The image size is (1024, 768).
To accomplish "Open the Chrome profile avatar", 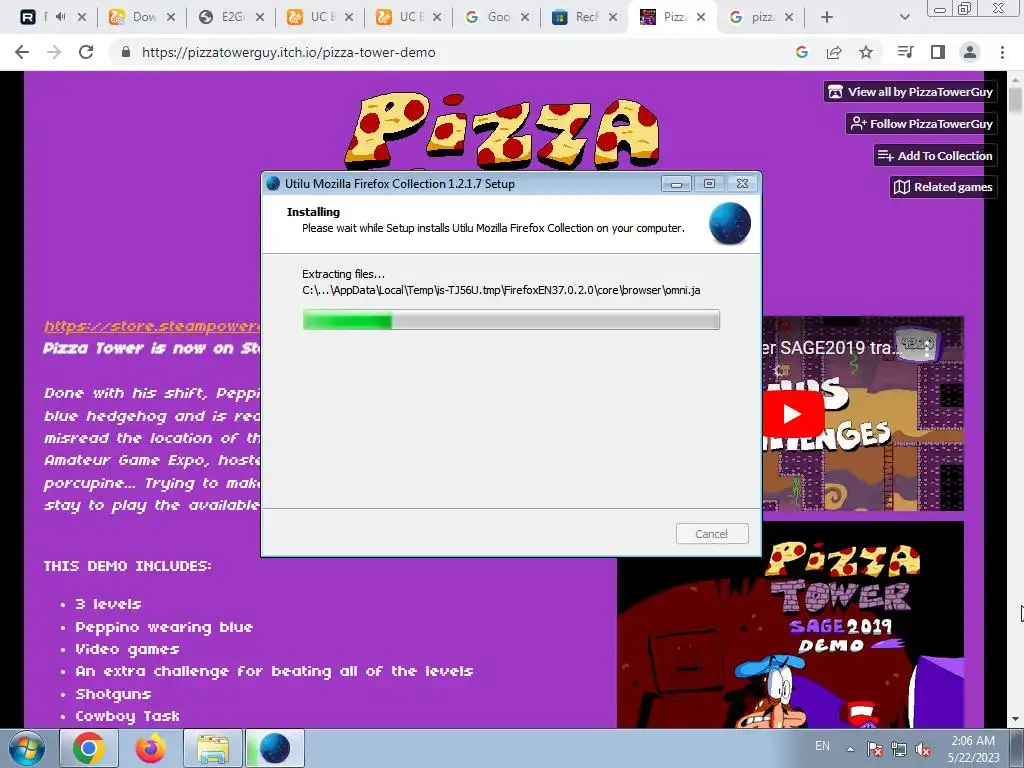I will click(970, 52).
